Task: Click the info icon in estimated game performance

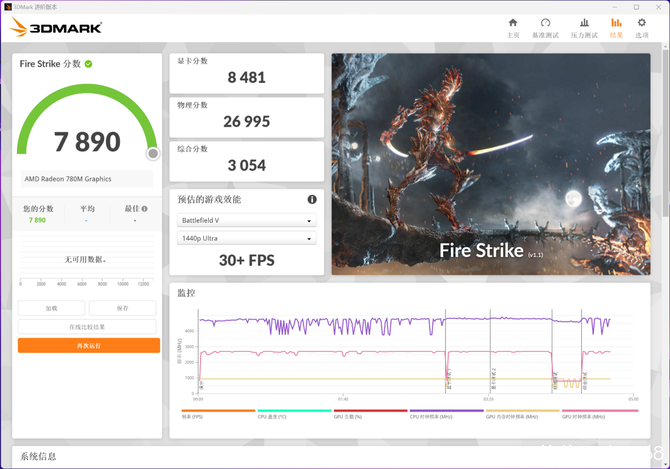Action: [x=312, y=200]
